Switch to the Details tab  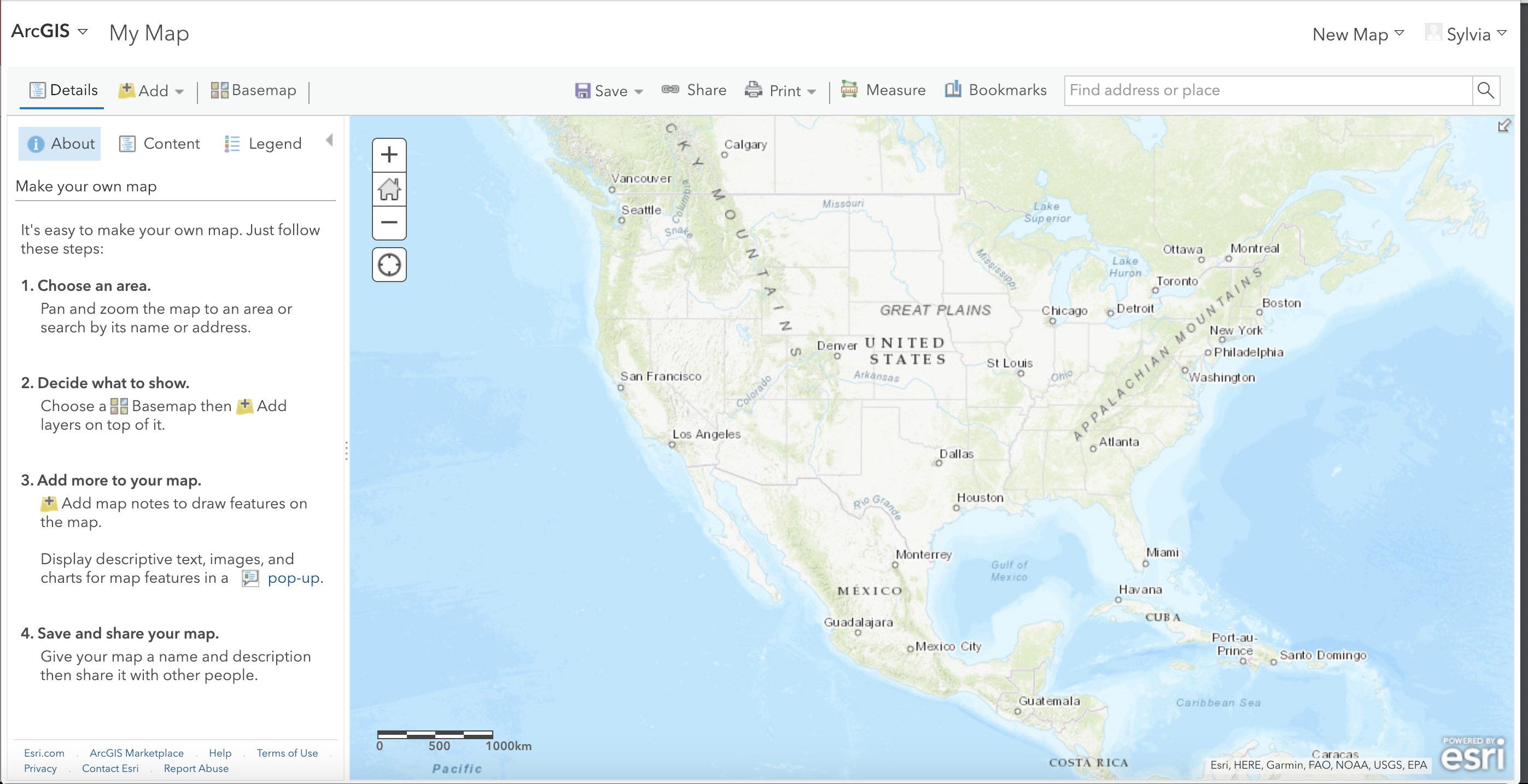click(63, 90)
